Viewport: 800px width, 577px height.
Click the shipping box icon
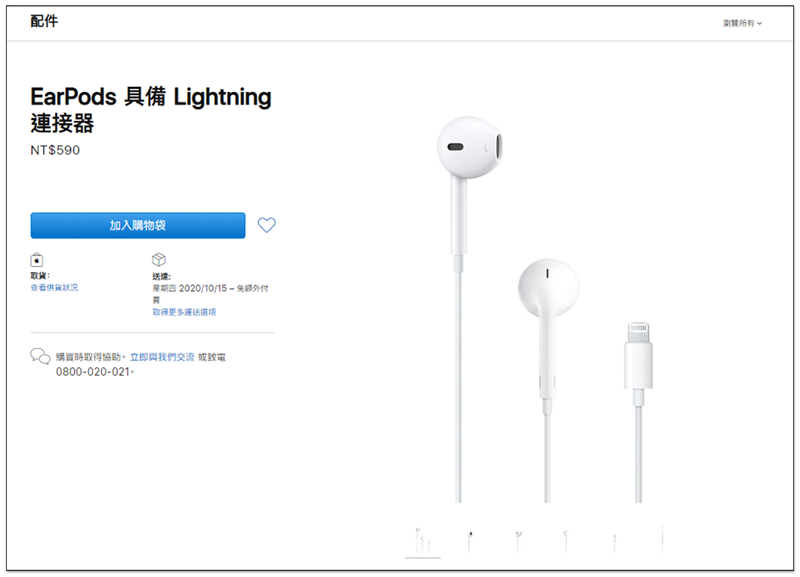(159, 259)
